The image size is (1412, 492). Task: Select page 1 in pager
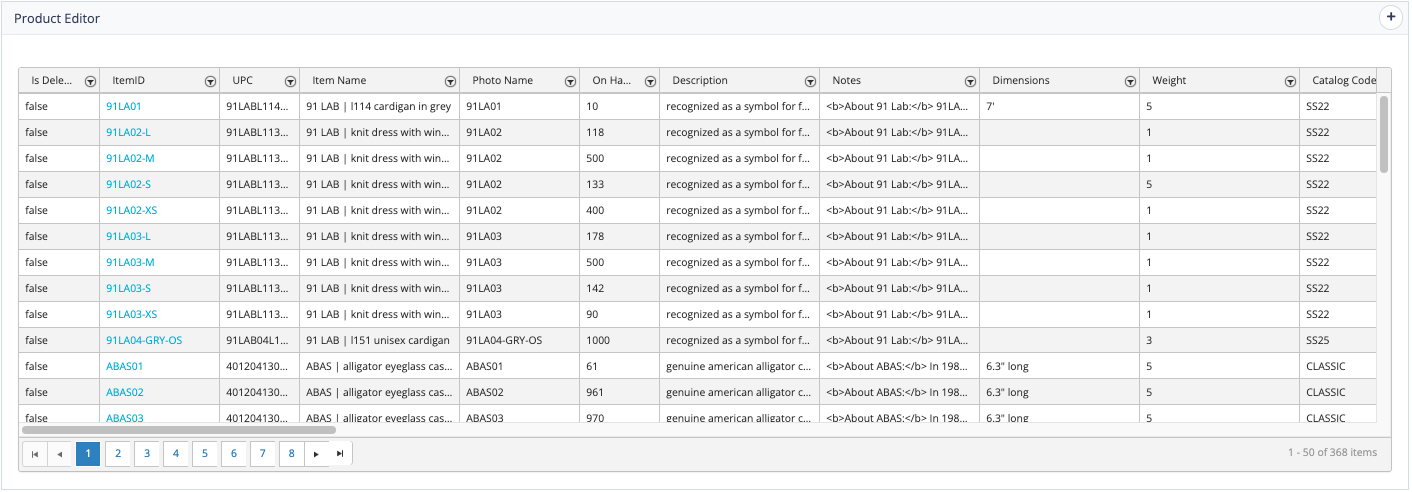pos(88,454)
